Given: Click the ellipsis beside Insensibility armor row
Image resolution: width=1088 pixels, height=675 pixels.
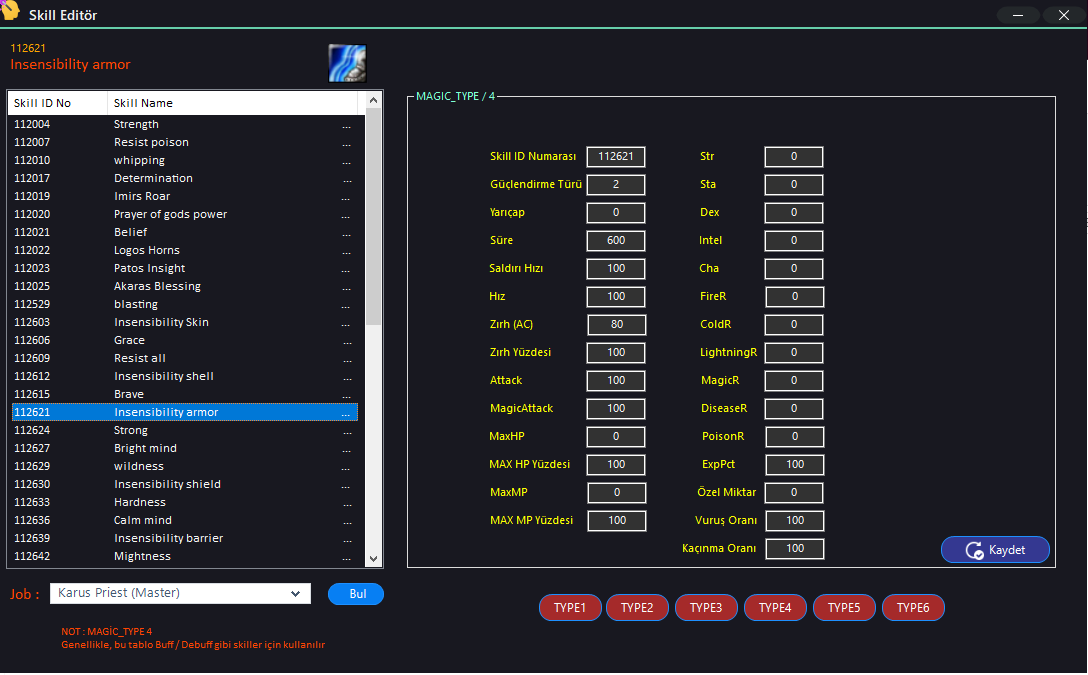Looking at the screenshot, I should (347, 413).
